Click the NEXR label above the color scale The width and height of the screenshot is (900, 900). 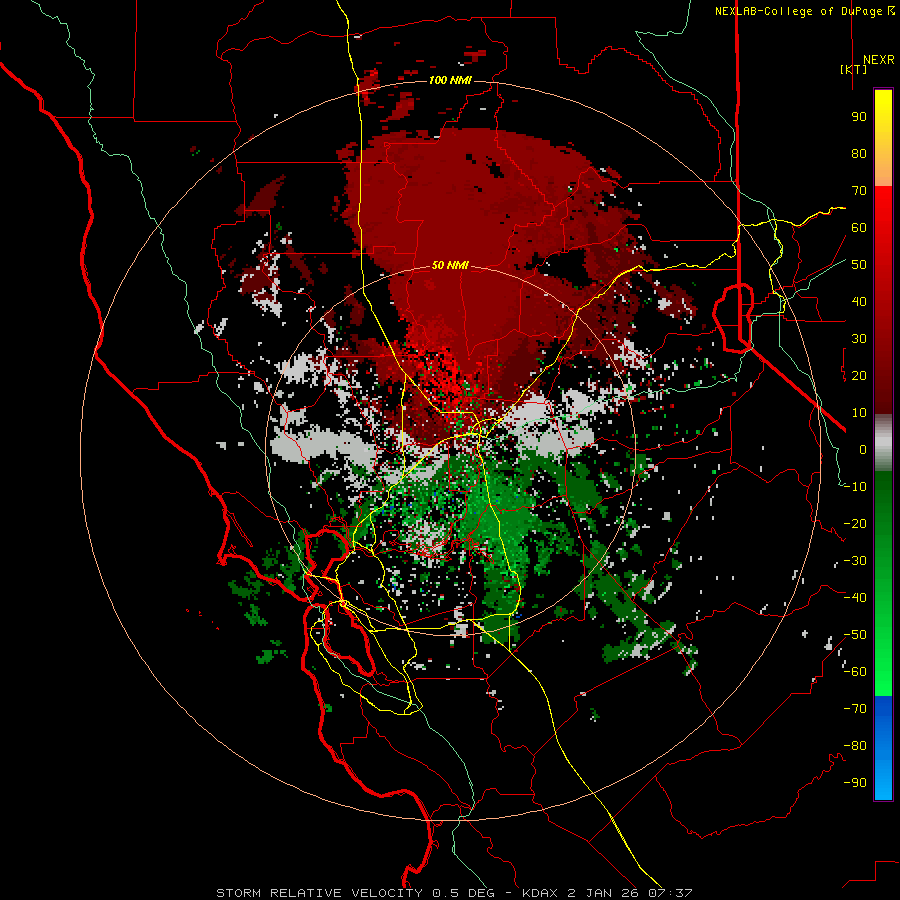[878, 60]
